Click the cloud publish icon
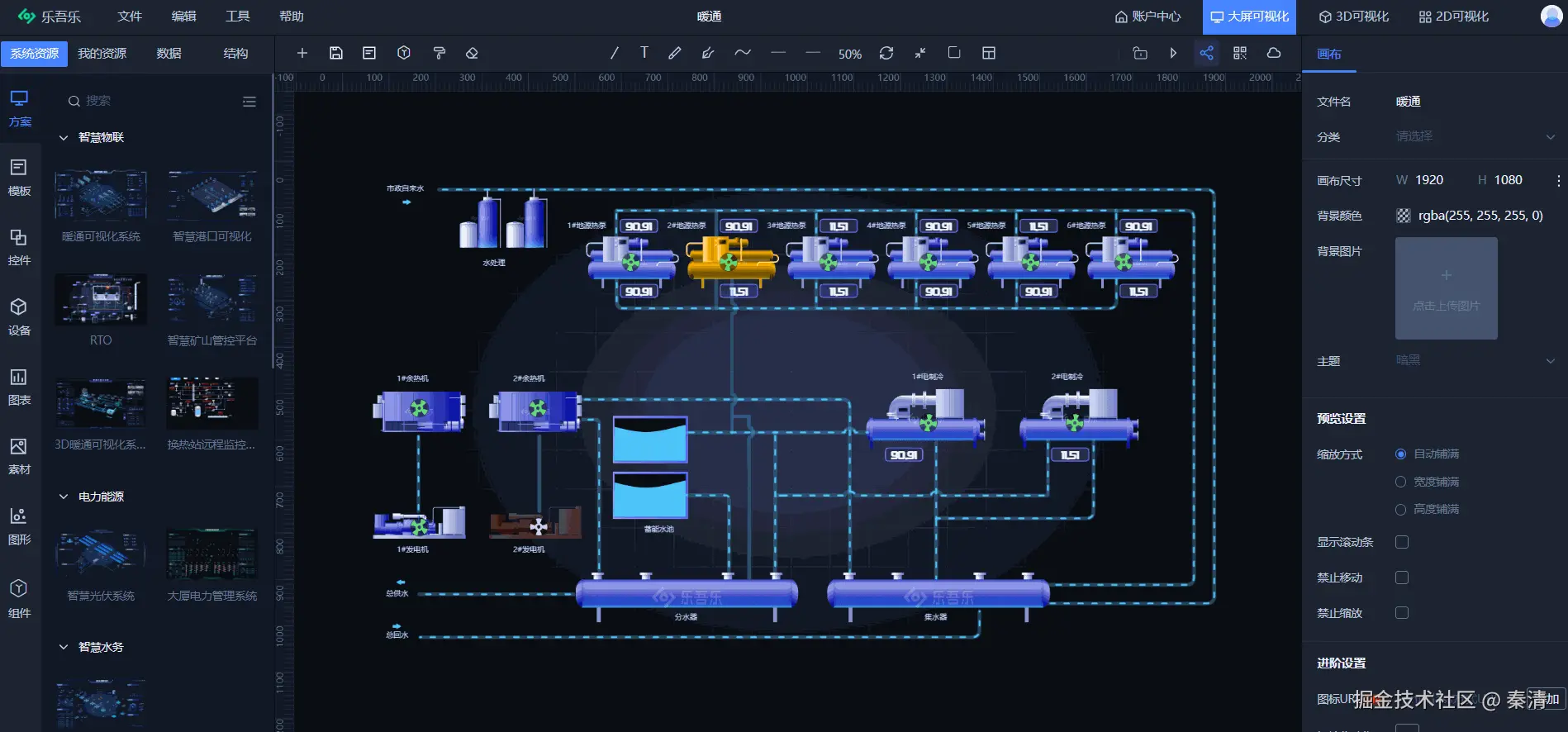 [1274, 53]
